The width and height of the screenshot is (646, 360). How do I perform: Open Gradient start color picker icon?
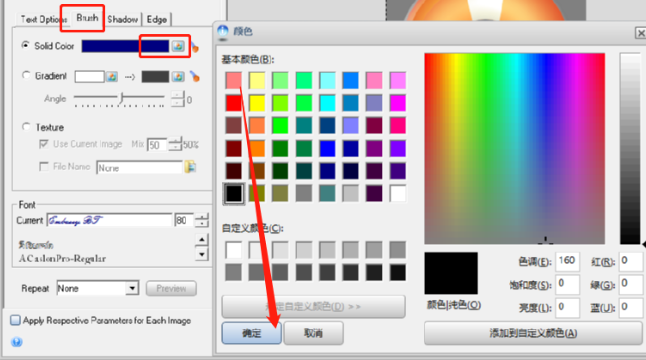click(x=112, y=77)
